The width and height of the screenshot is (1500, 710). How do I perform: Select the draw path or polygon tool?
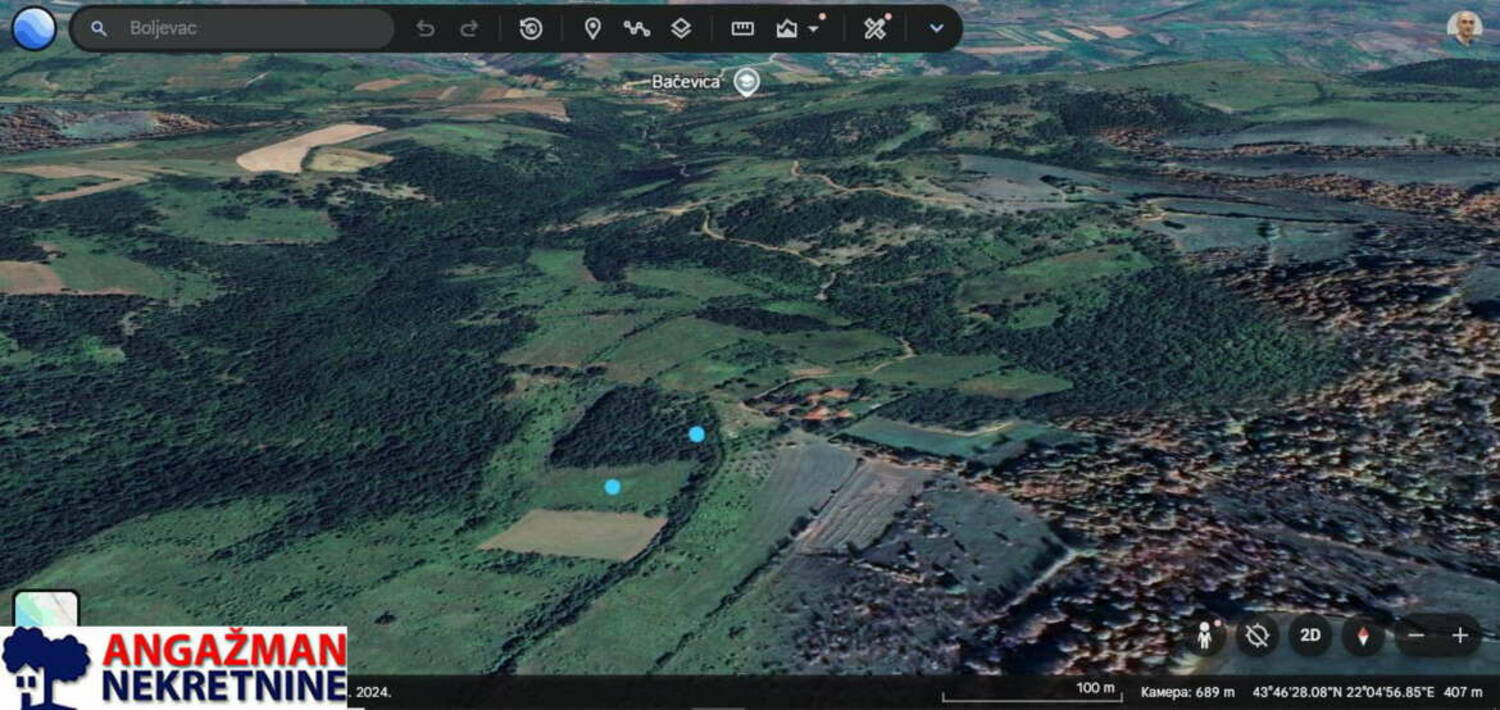click(636, 28)
